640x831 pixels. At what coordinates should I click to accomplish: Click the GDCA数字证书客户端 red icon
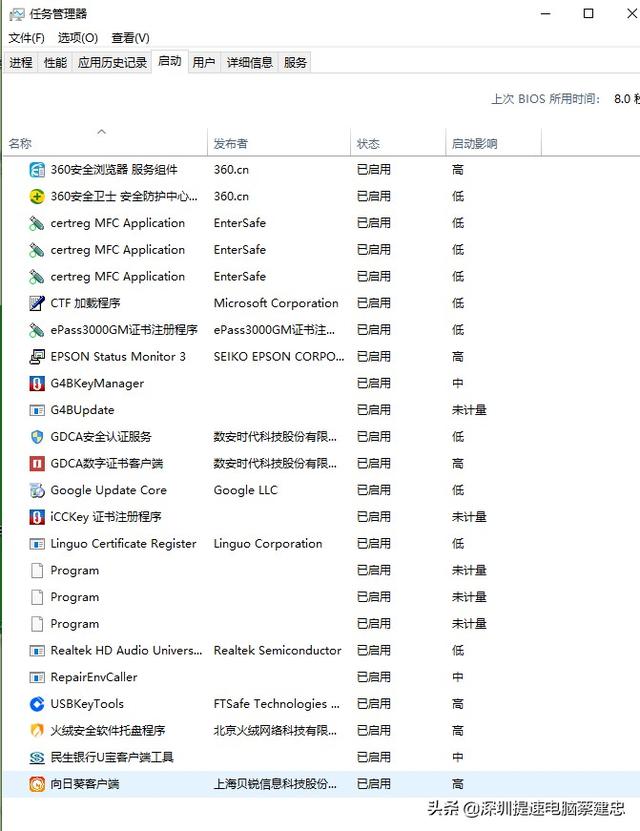[37, 464]
